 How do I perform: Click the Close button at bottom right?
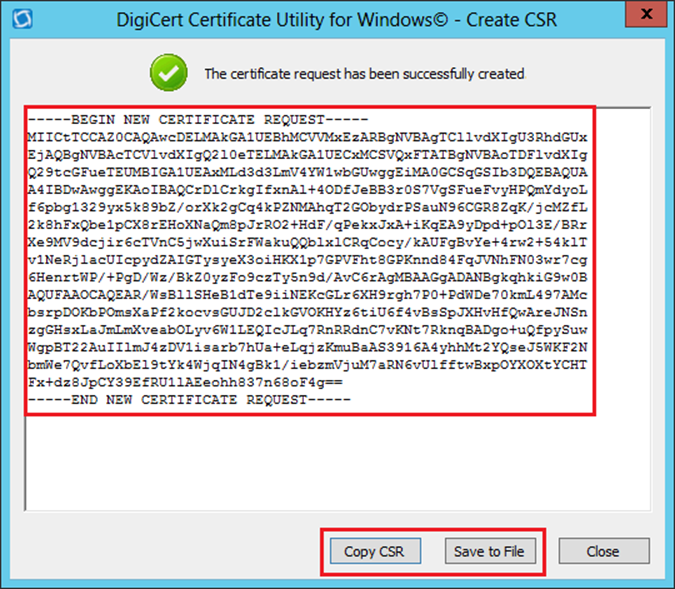[x=602, y=551]
